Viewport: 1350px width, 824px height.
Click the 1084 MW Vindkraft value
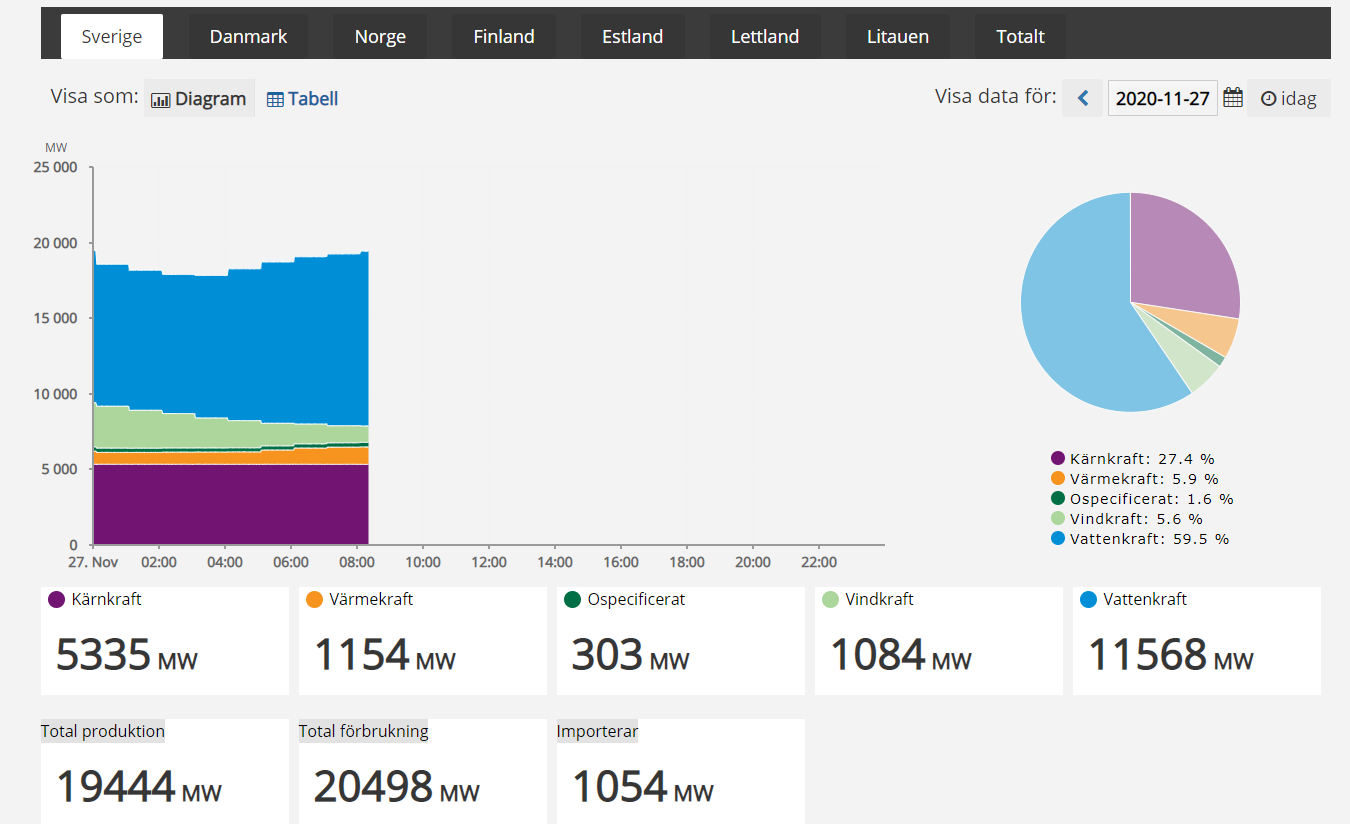click(901, 655)
